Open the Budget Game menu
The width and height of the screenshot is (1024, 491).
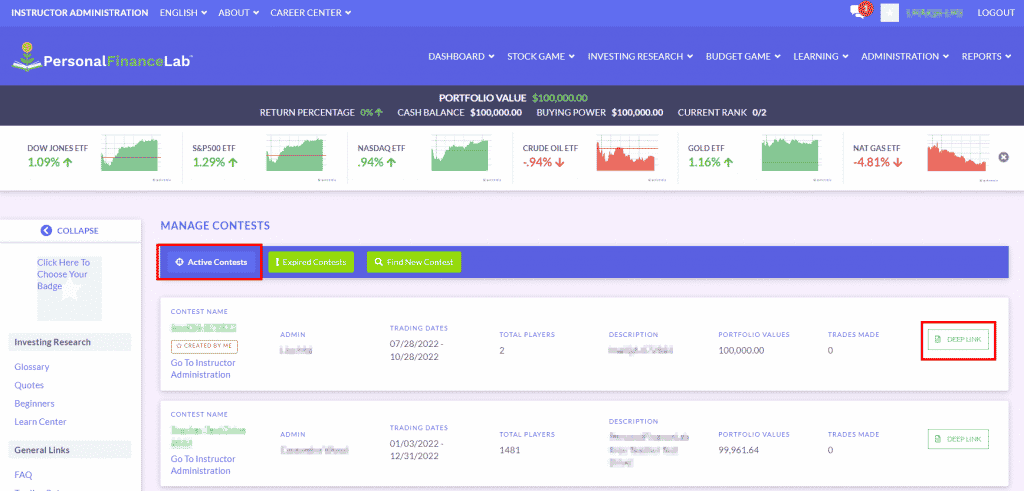[x=743, y=56]
